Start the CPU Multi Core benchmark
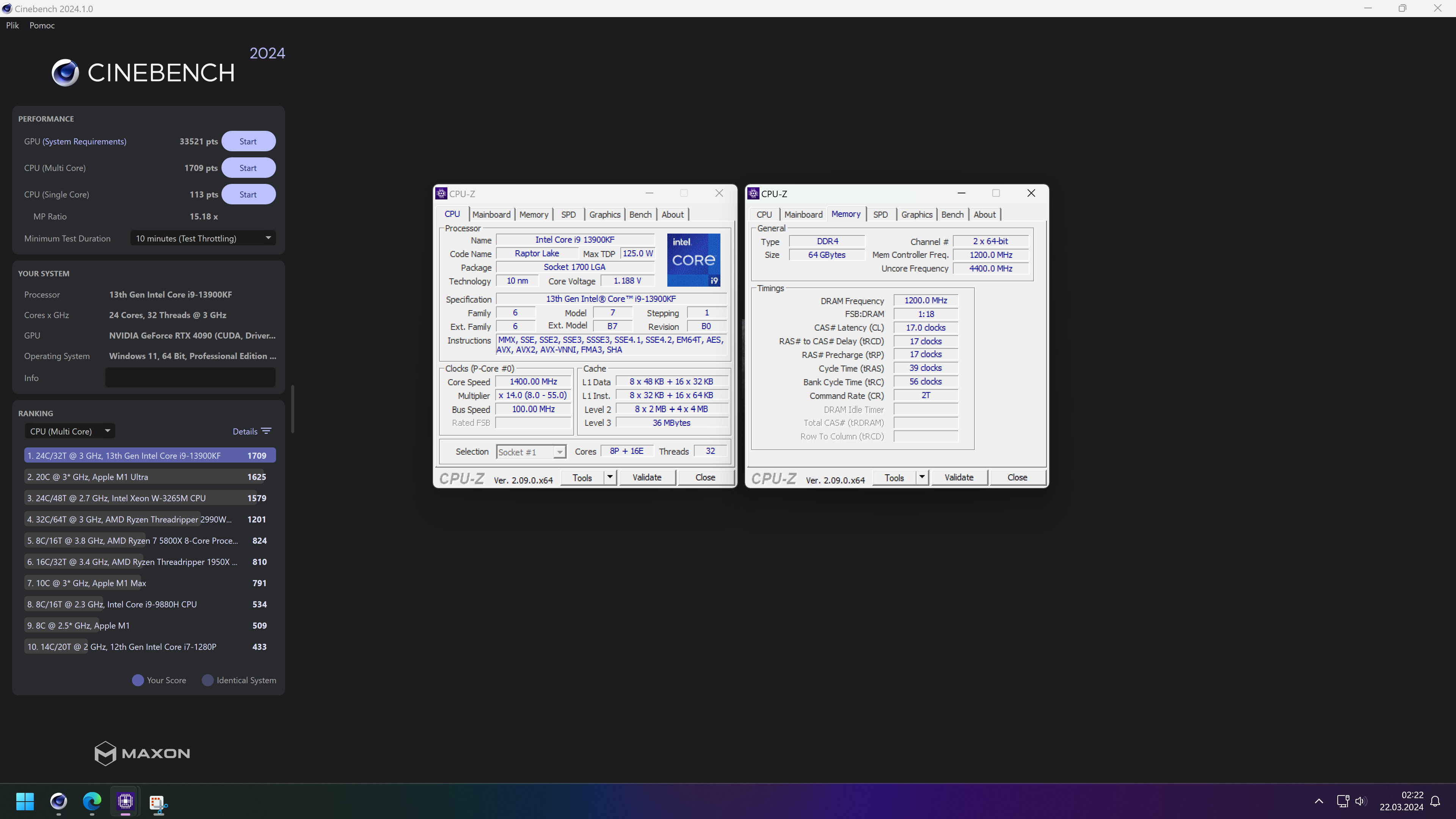The image size is (1456, 819). point(248,168)
